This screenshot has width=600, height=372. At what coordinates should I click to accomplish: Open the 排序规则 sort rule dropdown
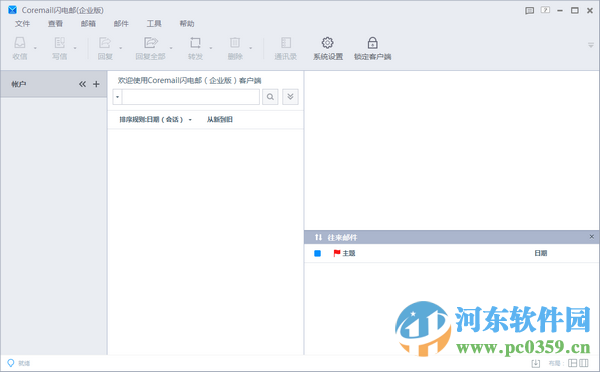pyautogui.click(x=155, y=119)
